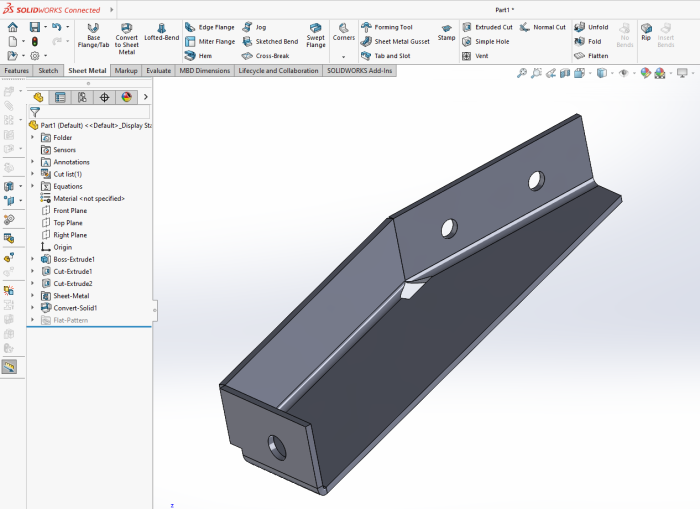Image resolution: width=700 pixels, height=509 pixels.
Task: Expand the Boss-Extrude1 feature
Action: click(x=32, y=259)
